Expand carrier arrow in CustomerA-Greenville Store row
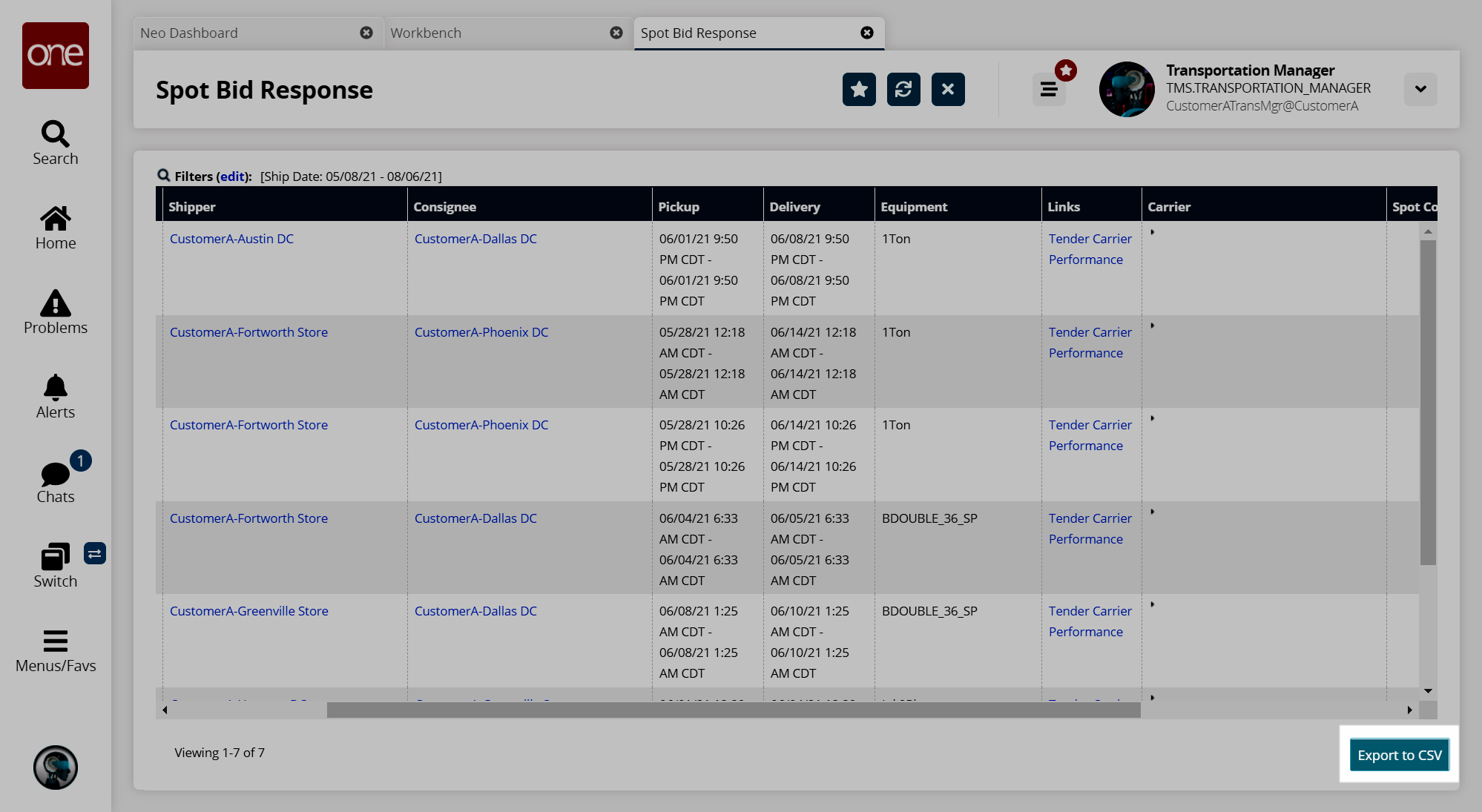 pyautogui.click(x=1153, y=604)
